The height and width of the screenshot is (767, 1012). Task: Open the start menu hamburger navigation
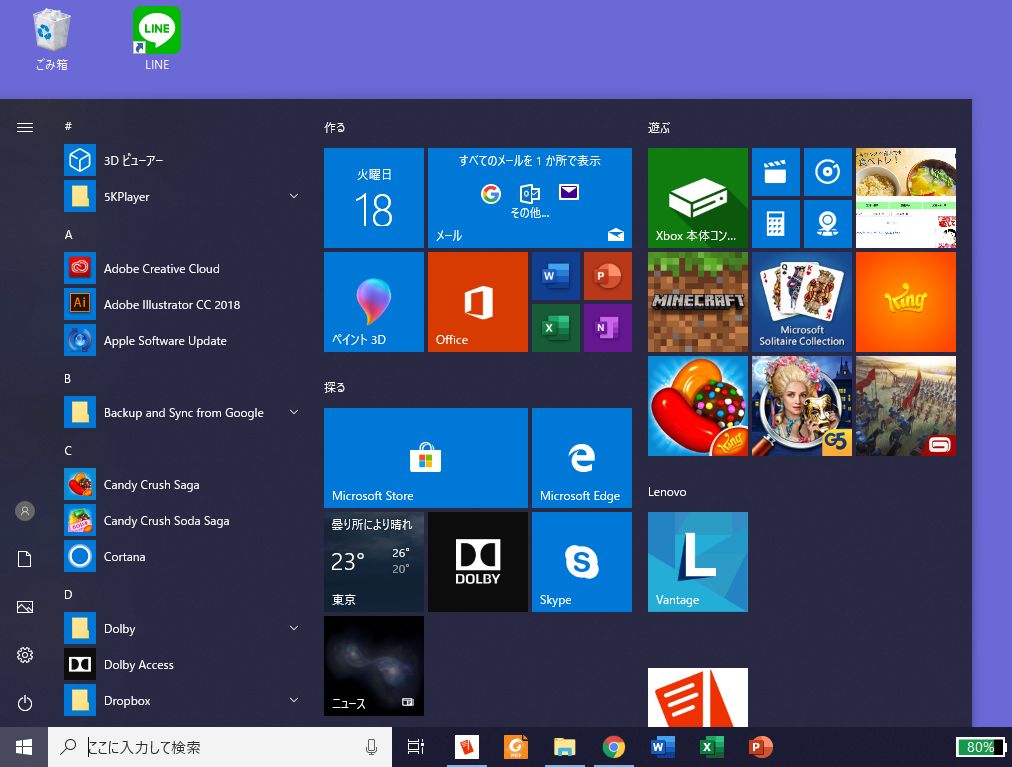point(25,127)
